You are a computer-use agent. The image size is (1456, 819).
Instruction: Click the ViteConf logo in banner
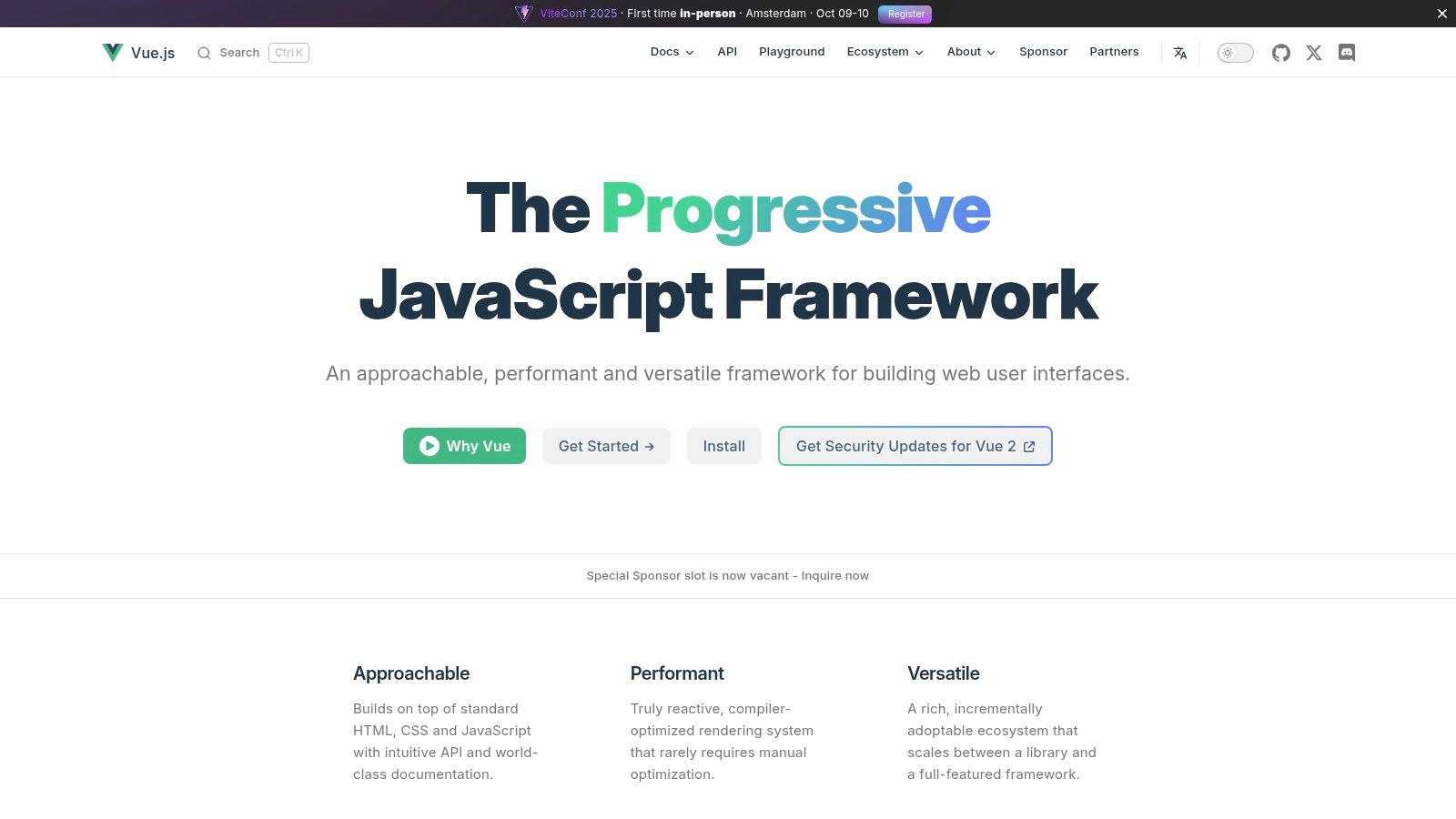click(523, 14)
